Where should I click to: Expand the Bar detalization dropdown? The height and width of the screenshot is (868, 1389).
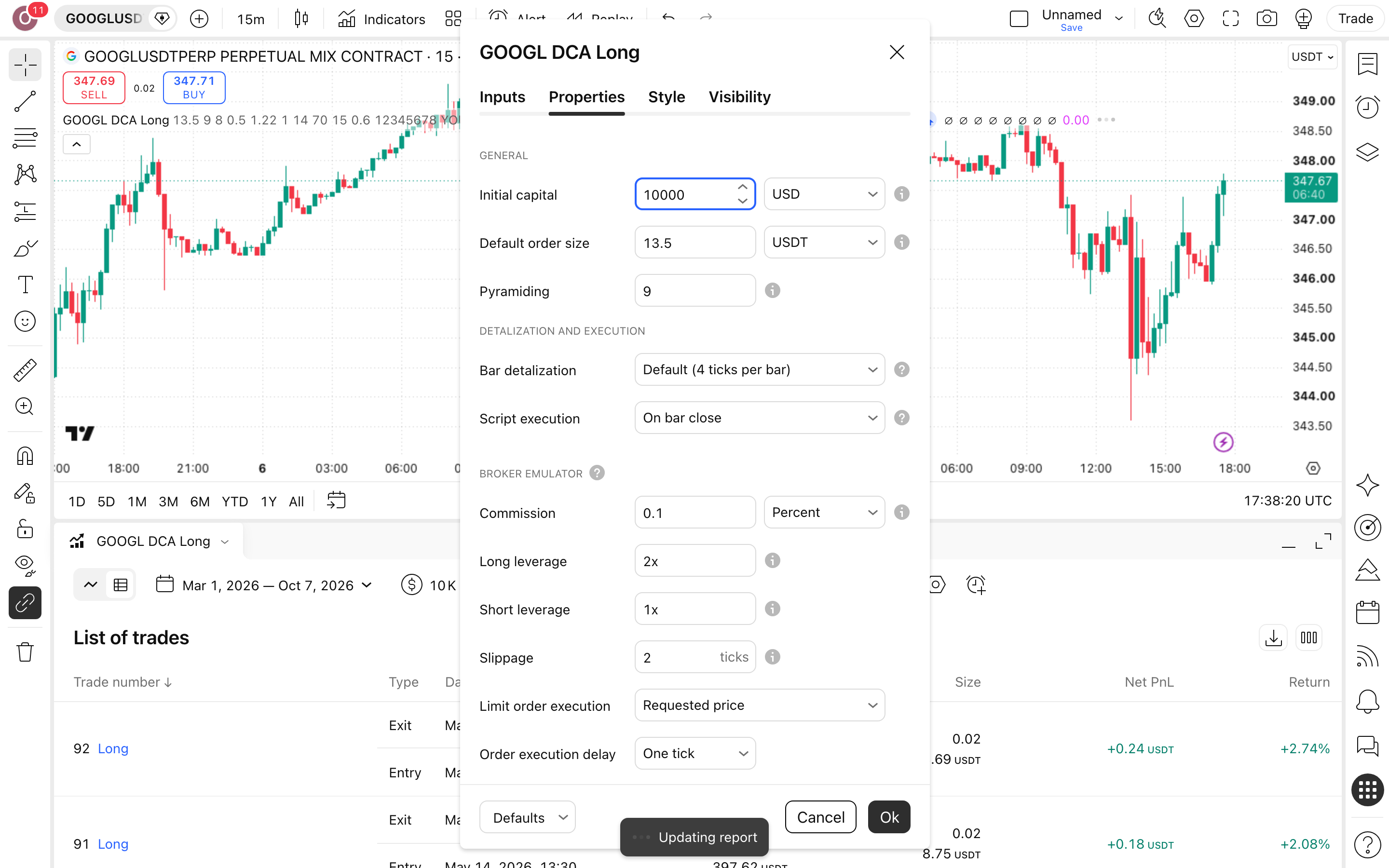760,370
